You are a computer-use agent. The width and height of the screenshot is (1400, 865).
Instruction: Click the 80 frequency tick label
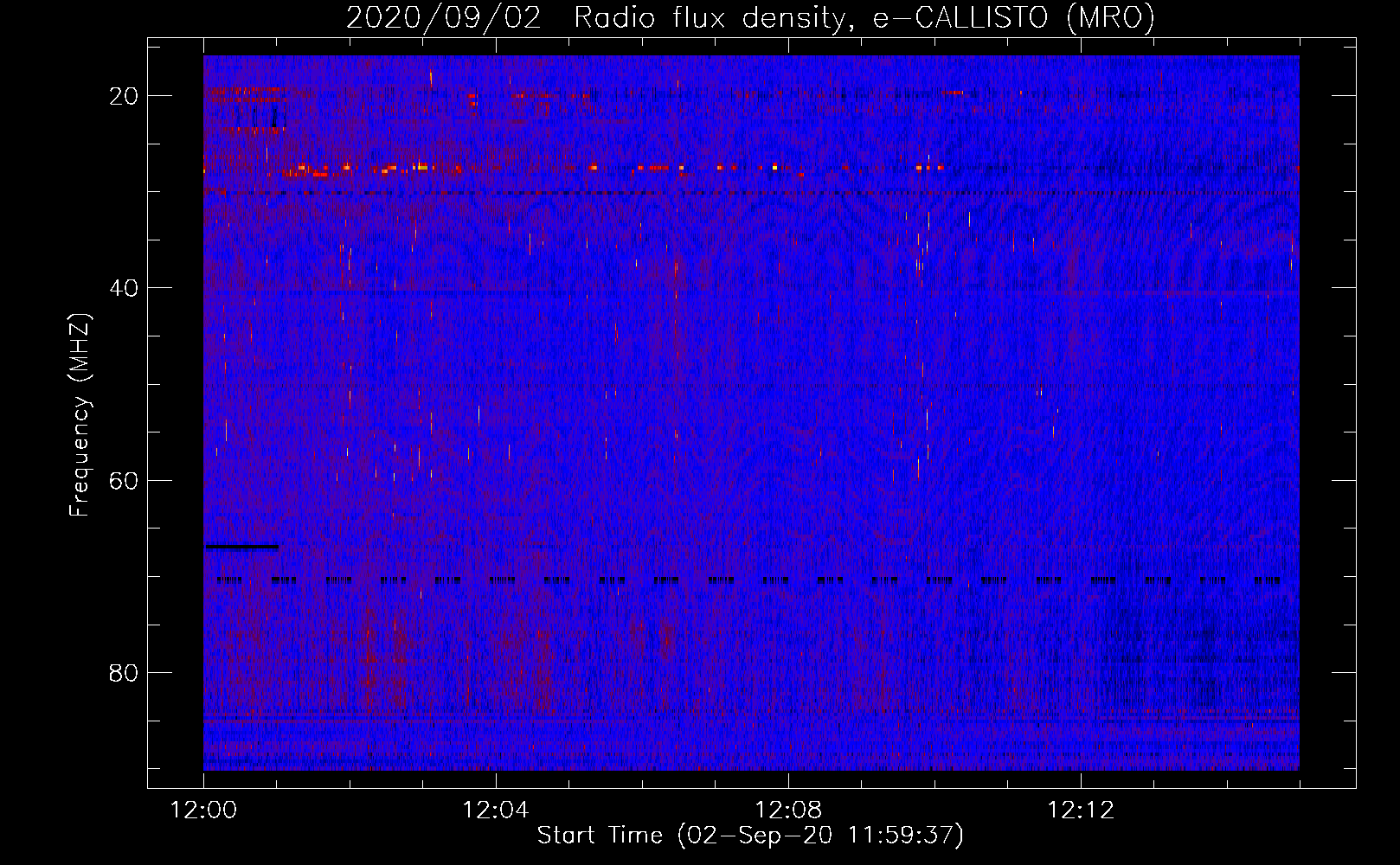tap(124, 672)
